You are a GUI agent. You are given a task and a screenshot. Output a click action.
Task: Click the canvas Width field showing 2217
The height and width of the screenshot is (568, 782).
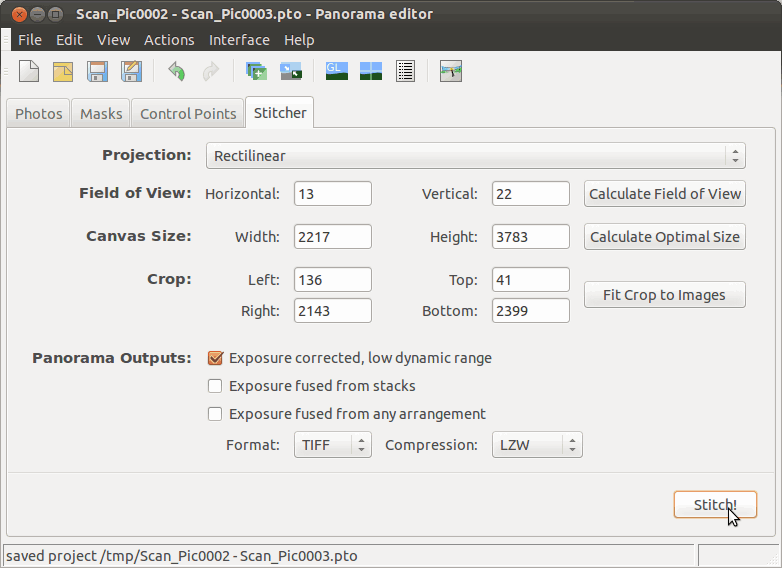333,236
